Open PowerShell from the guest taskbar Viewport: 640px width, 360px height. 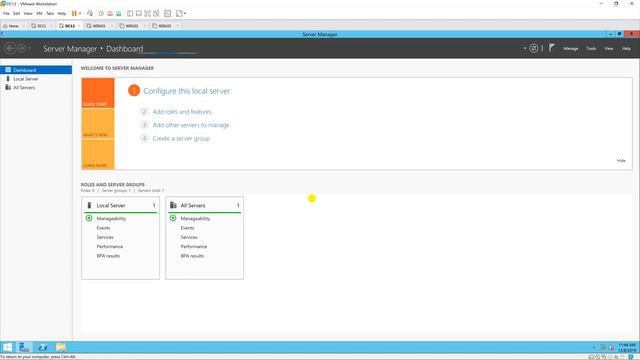(42, 347)
